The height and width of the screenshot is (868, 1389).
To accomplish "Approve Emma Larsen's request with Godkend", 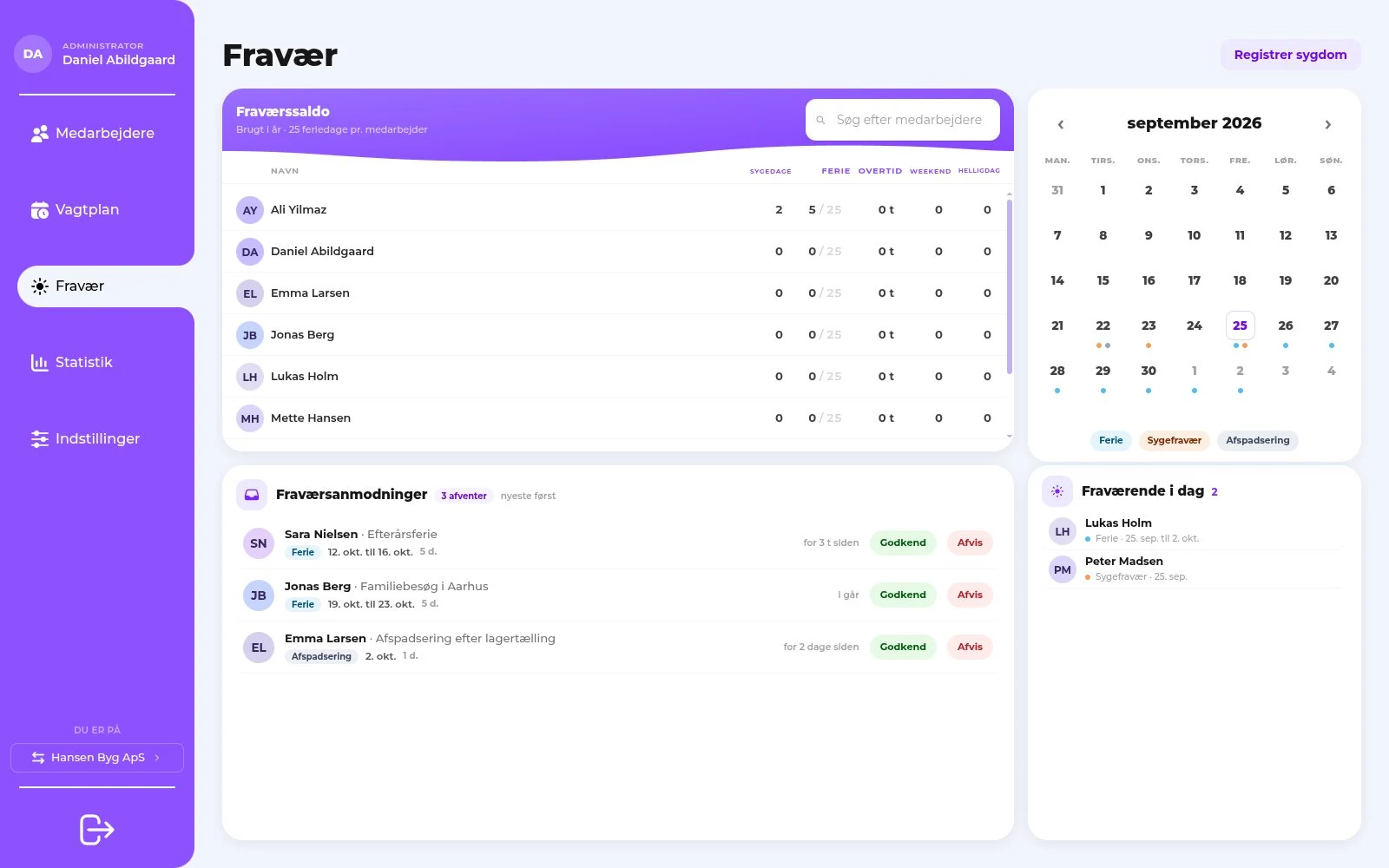I will [903, 648].
